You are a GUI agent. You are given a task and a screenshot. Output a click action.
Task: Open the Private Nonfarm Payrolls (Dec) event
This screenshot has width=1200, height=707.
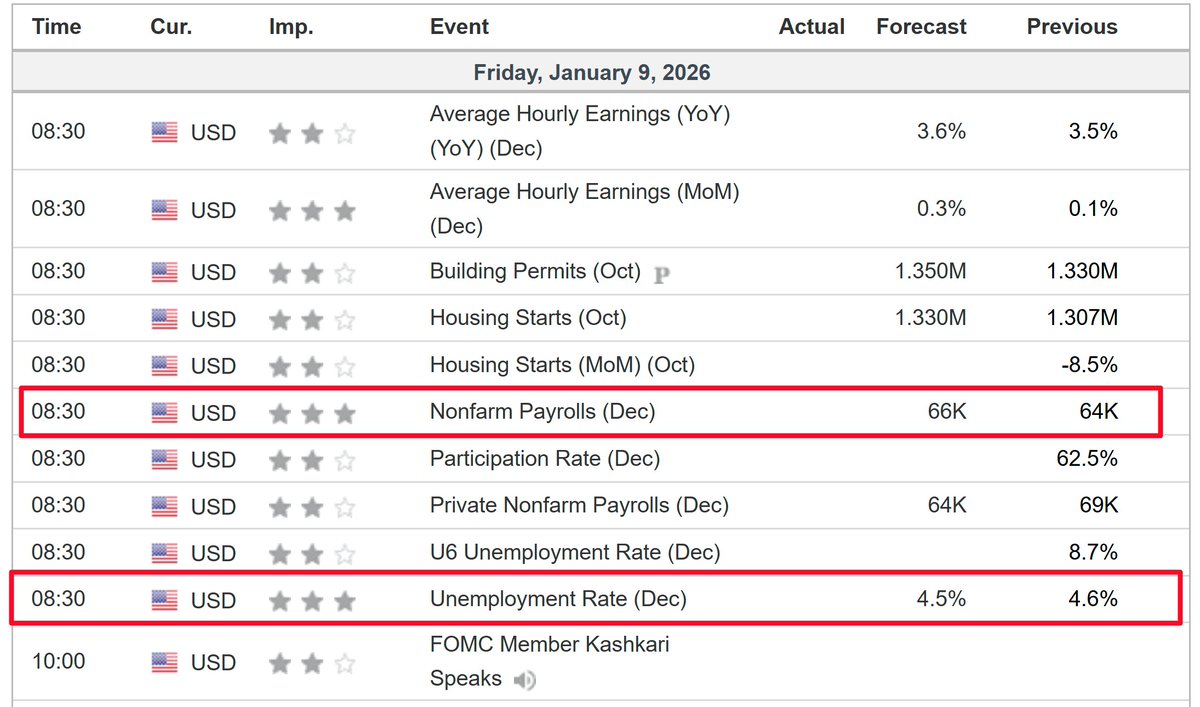point(579,505)
